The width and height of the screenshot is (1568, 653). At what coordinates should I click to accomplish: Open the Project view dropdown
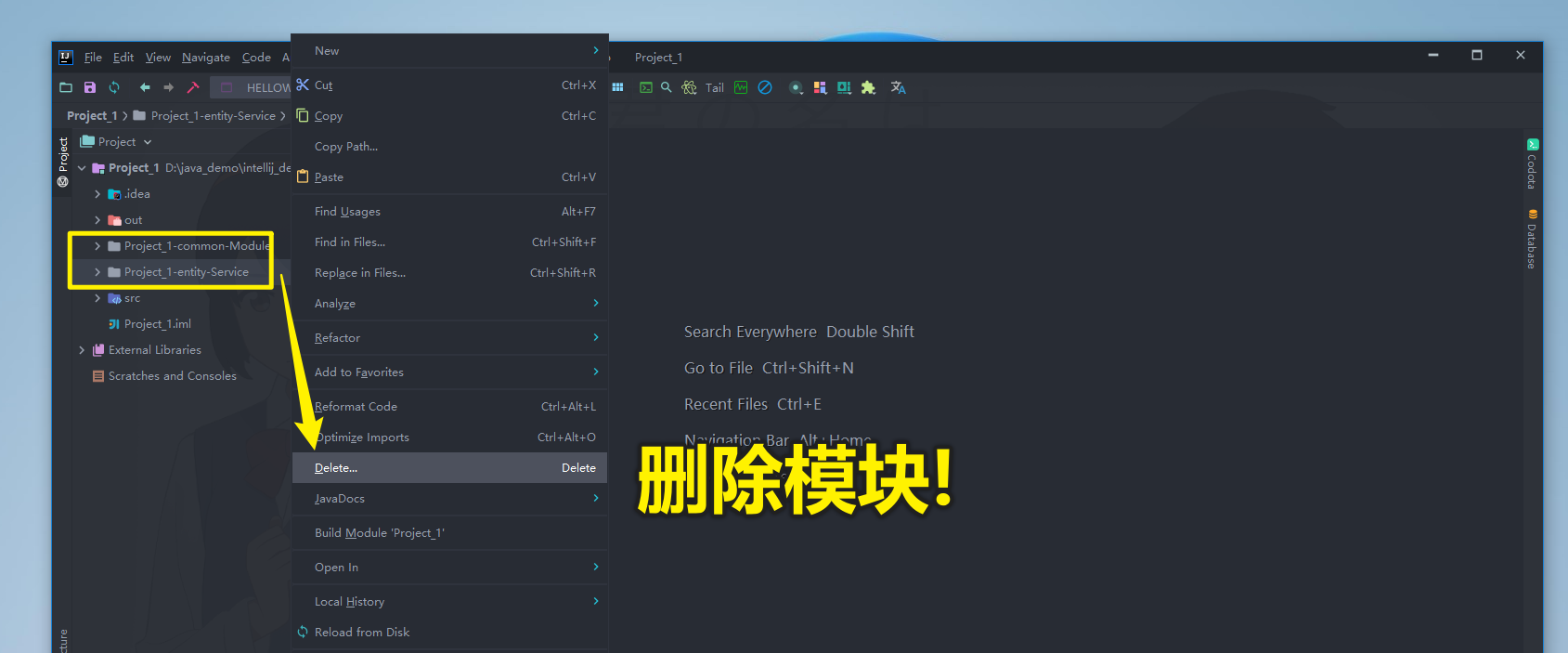point(116,142)
